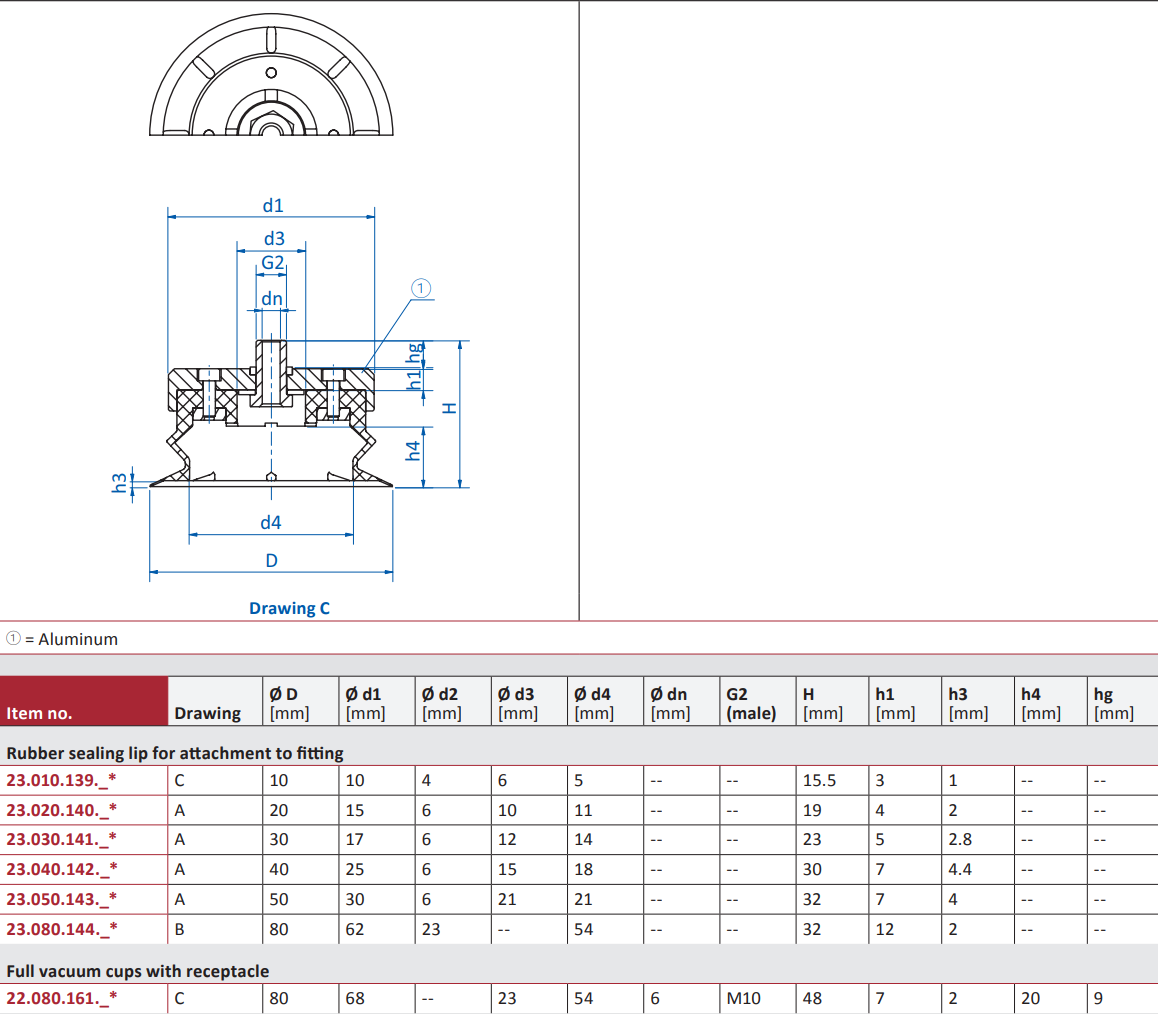Click item number 23.030.141._*

coord(61,840)
